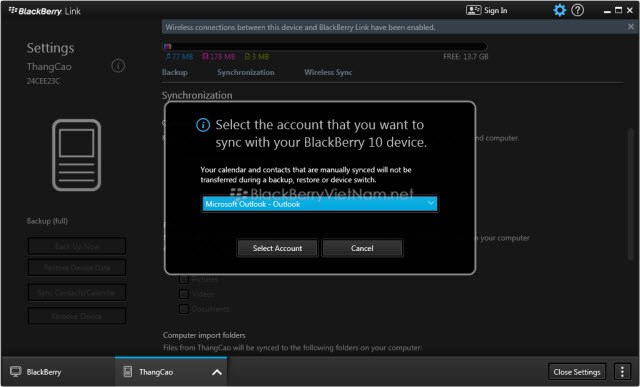The height and width of the screenshot is (387, 640).
Task: Toggle the Documents checkbox
Action: click(184, 309)
